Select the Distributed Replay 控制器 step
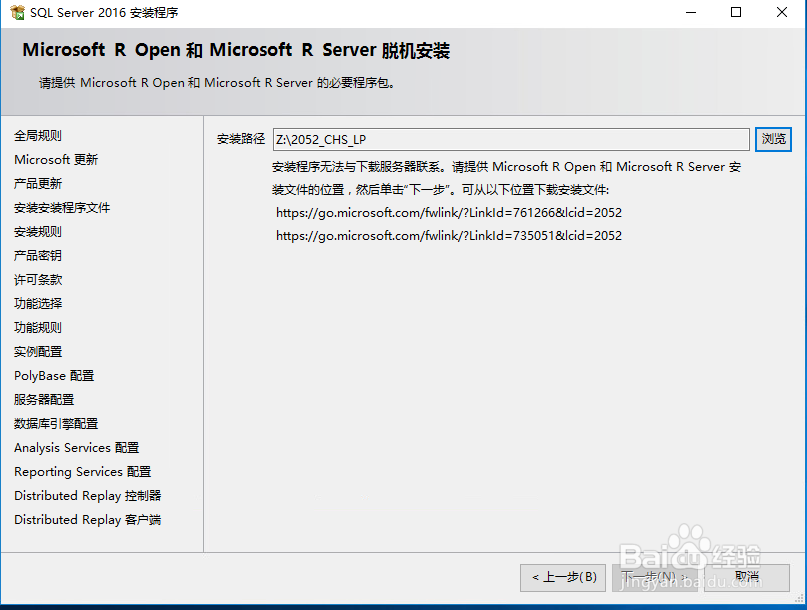807x610 pixels. click(87, 496)
